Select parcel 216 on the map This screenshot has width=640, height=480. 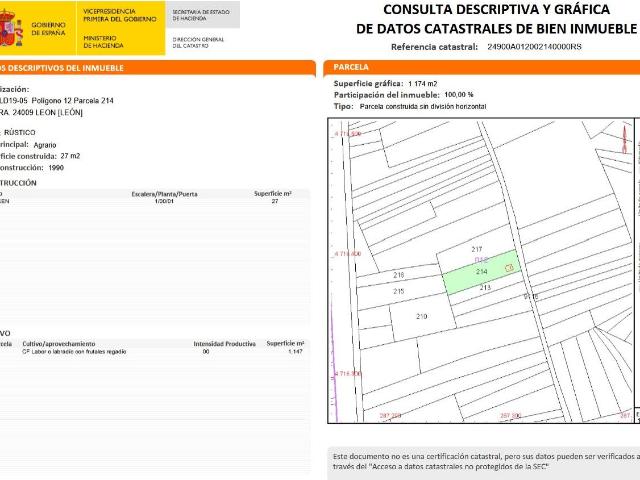coord(398,275)
